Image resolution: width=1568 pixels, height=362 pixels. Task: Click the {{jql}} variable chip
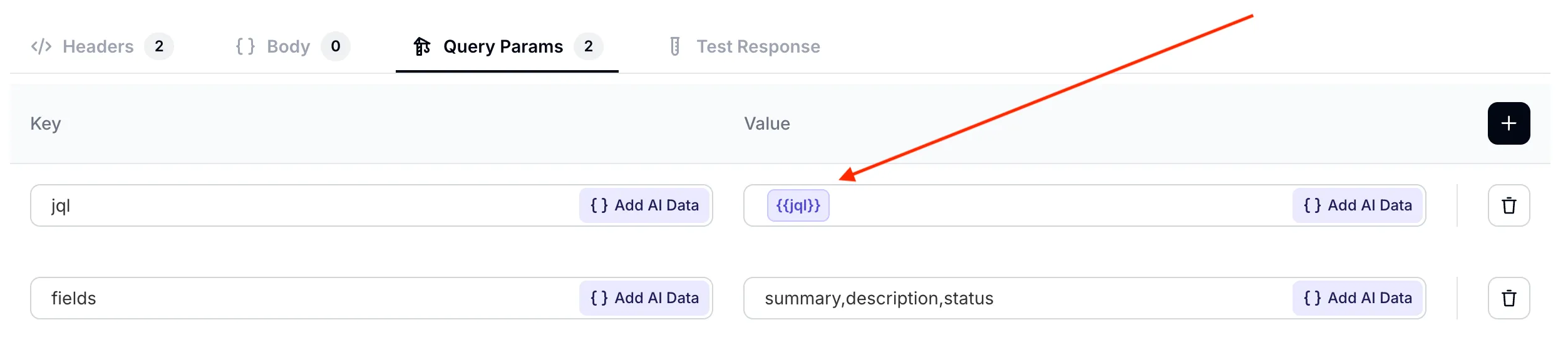click(798, 205)
